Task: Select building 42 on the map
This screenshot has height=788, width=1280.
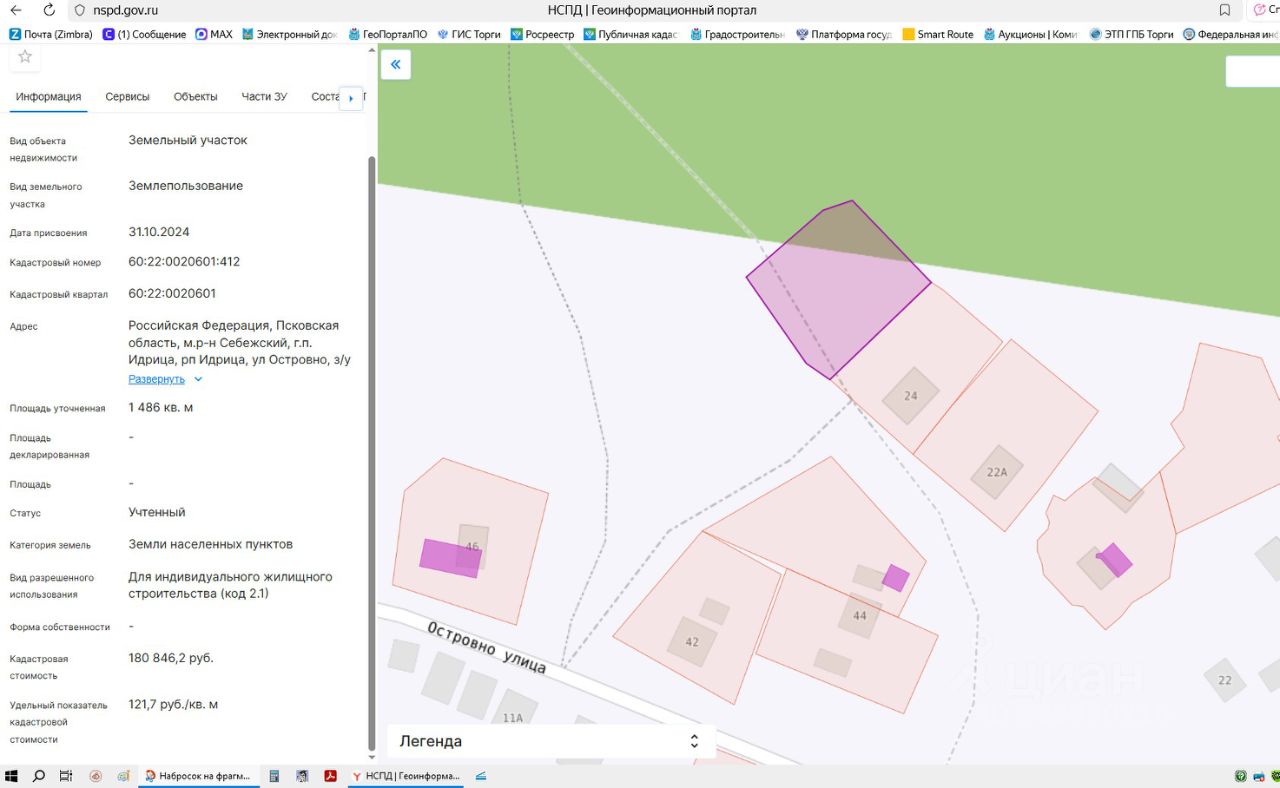Action: coord(691,642)
